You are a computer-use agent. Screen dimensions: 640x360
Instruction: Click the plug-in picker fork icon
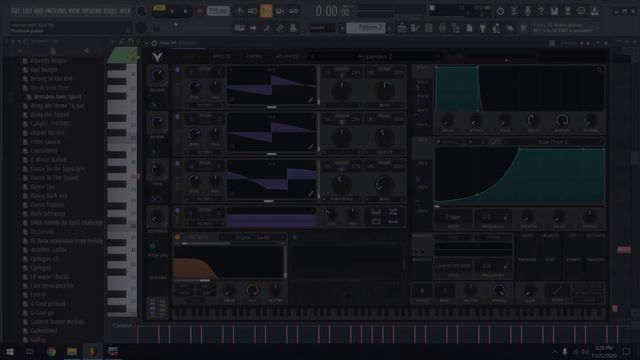[483, 28]
